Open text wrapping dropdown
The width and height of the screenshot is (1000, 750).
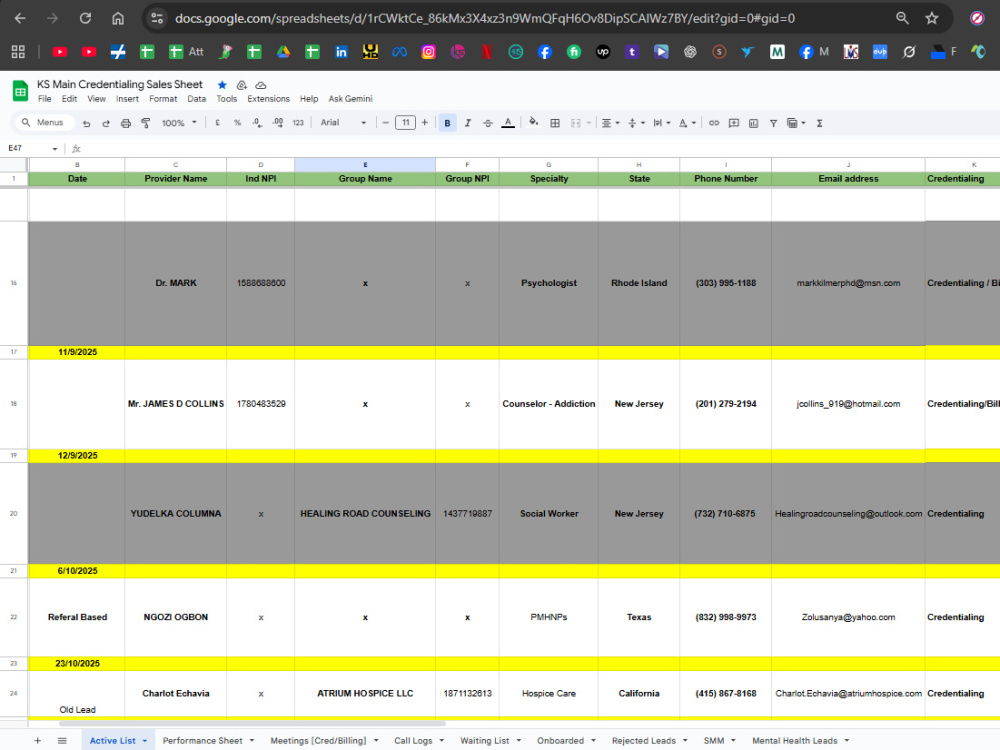(661, 123)
